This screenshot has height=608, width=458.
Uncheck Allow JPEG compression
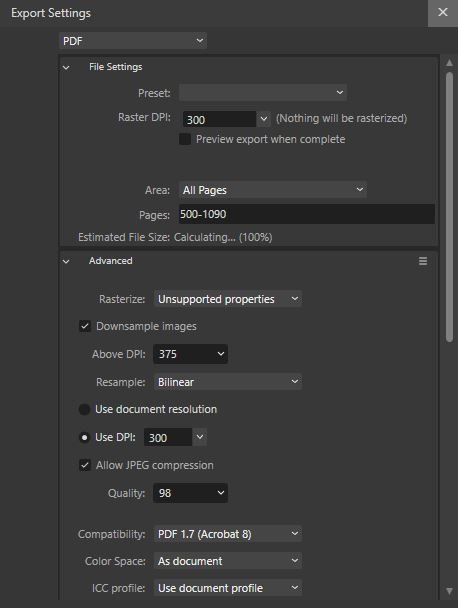(85, 465)
